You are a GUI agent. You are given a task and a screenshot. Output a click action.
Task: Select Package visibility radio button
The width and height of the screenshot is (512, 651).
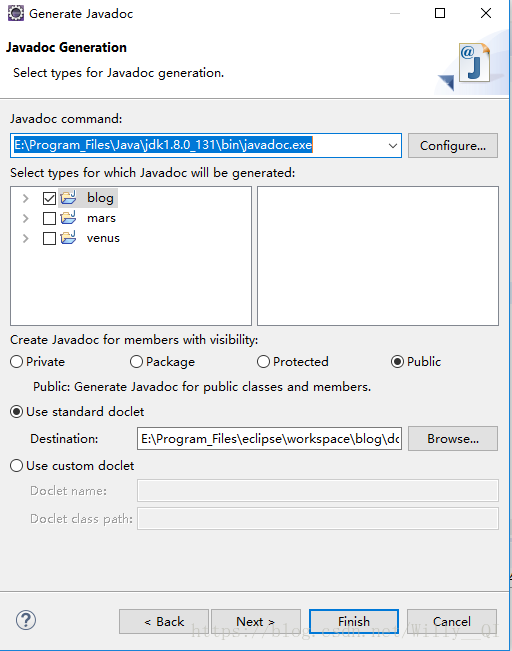[136, 362]
